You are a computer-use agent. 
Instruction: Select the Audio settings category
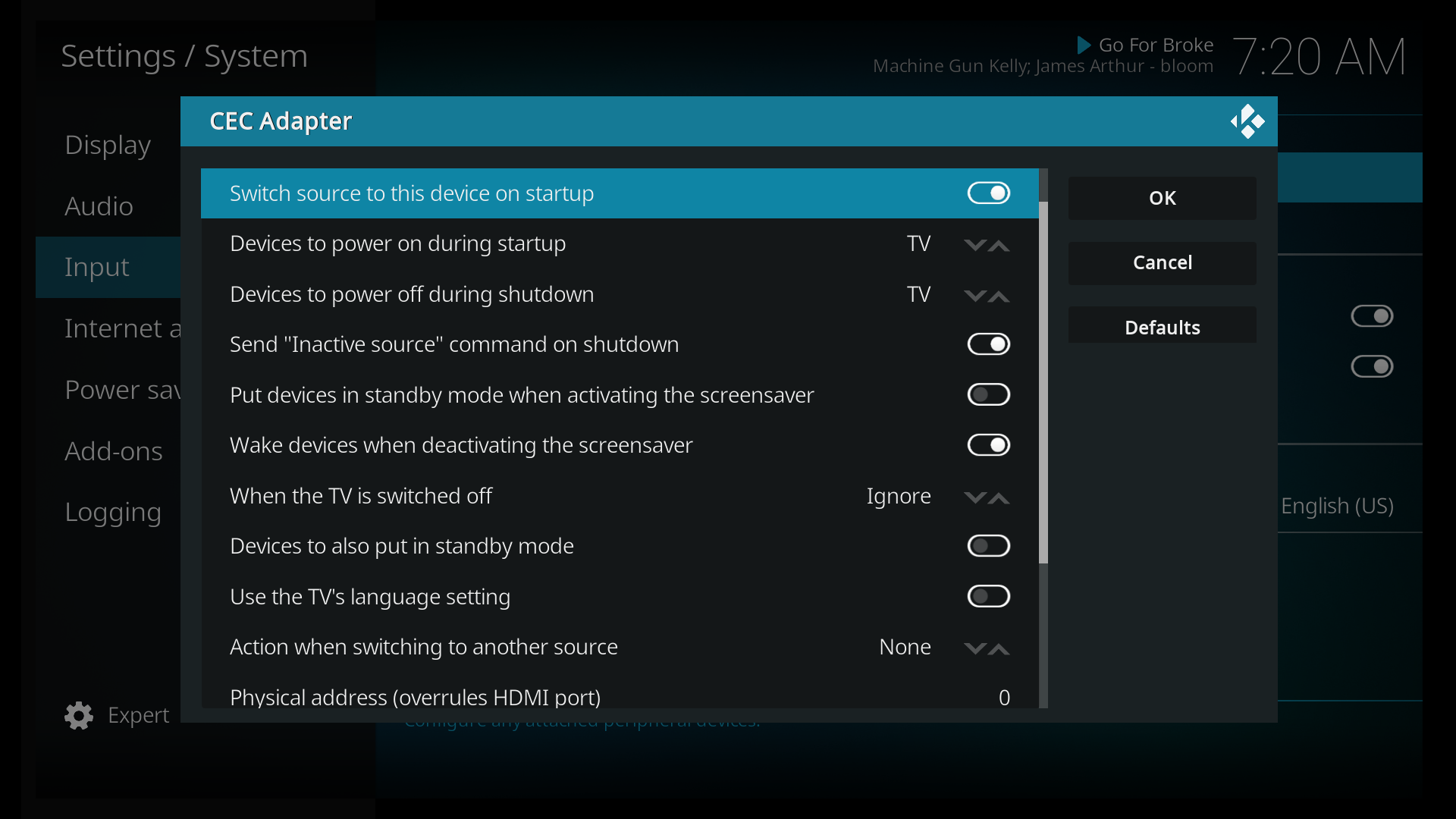(x=99, y=206)
